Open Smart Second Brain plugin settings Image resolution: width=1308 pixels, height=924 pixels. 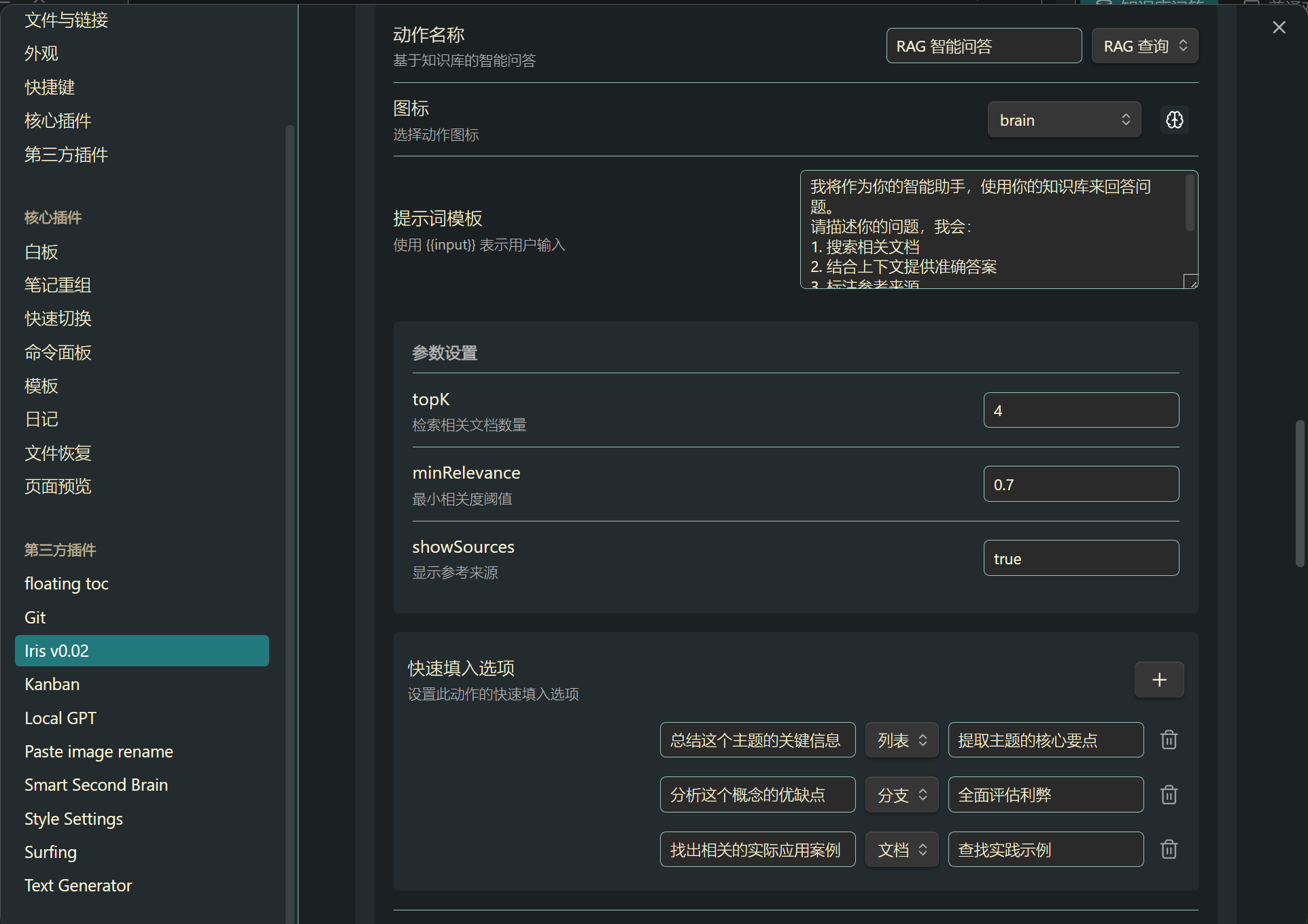click(141, 785)
